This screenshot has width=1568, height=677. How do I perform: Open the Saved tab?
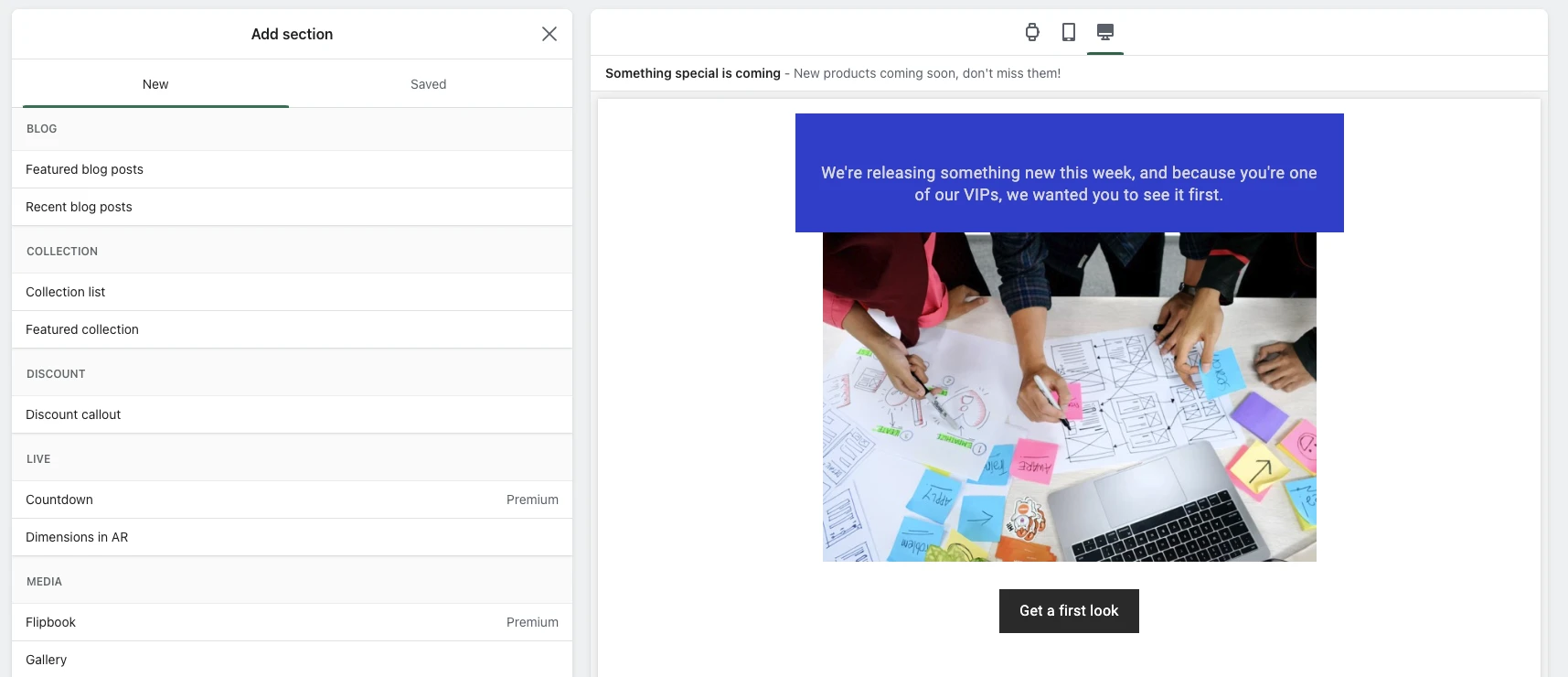[428, 84]
